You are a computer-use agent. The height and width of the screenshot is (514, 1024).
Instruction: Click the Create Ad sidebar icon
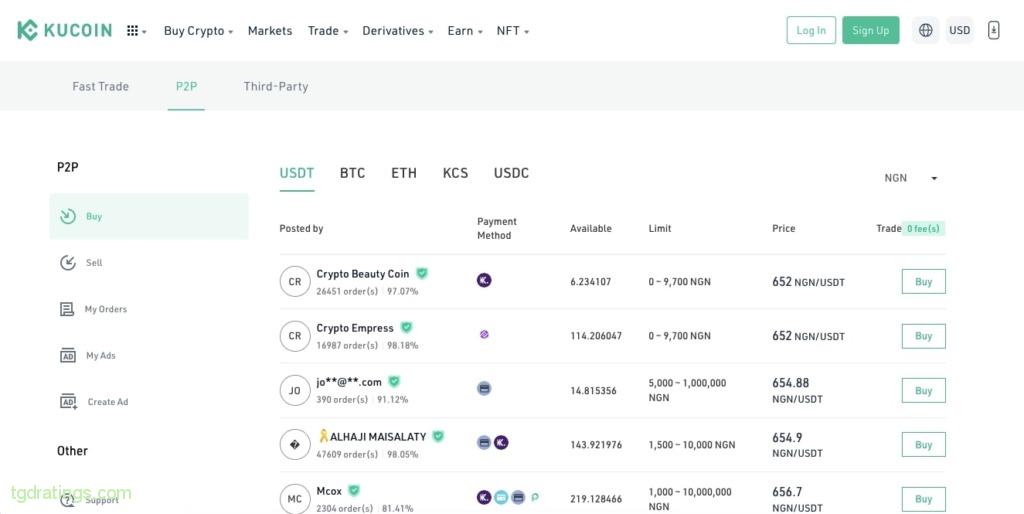(69, 402)
